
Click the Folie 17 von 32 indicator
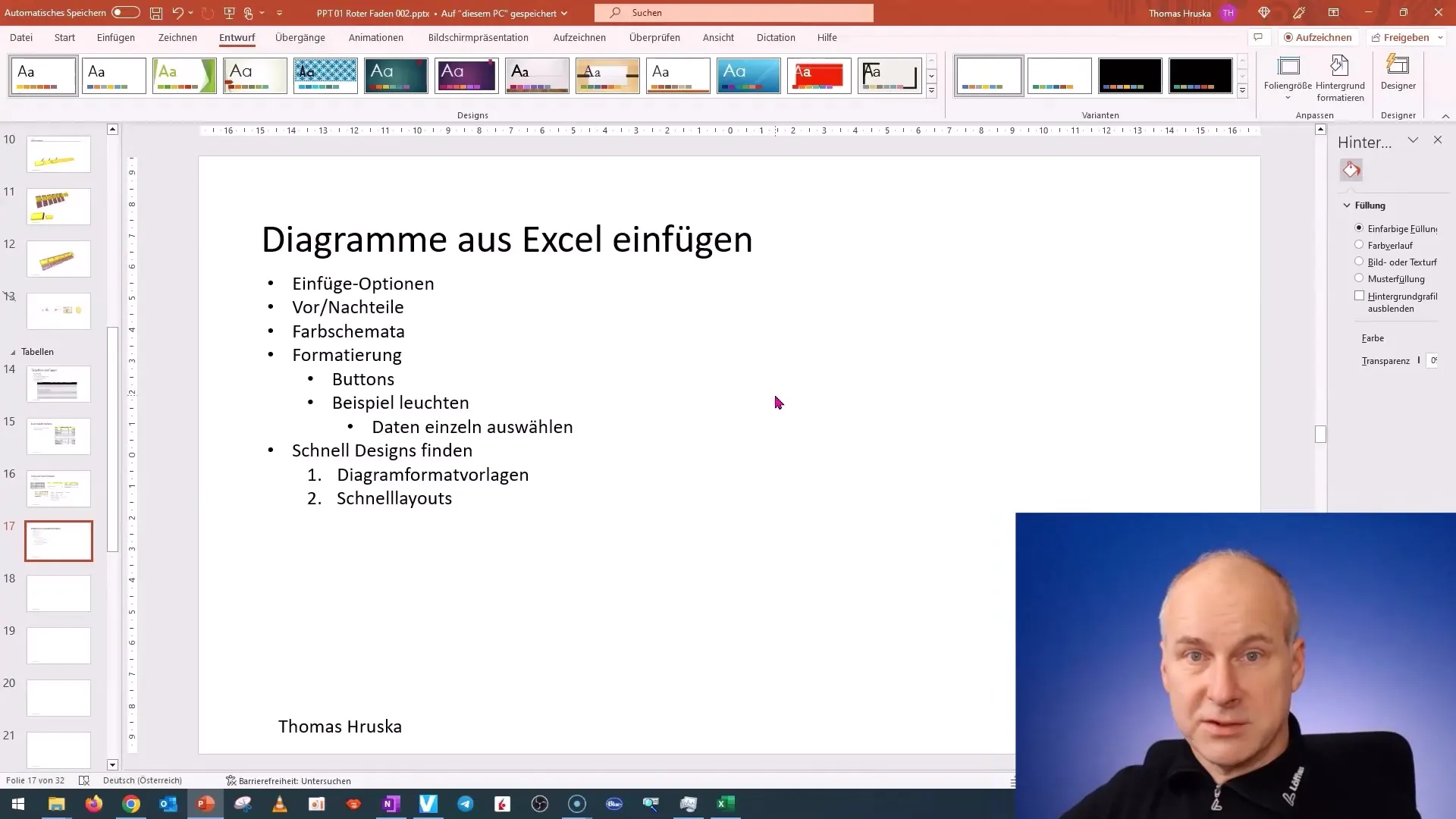click(36, 780)
